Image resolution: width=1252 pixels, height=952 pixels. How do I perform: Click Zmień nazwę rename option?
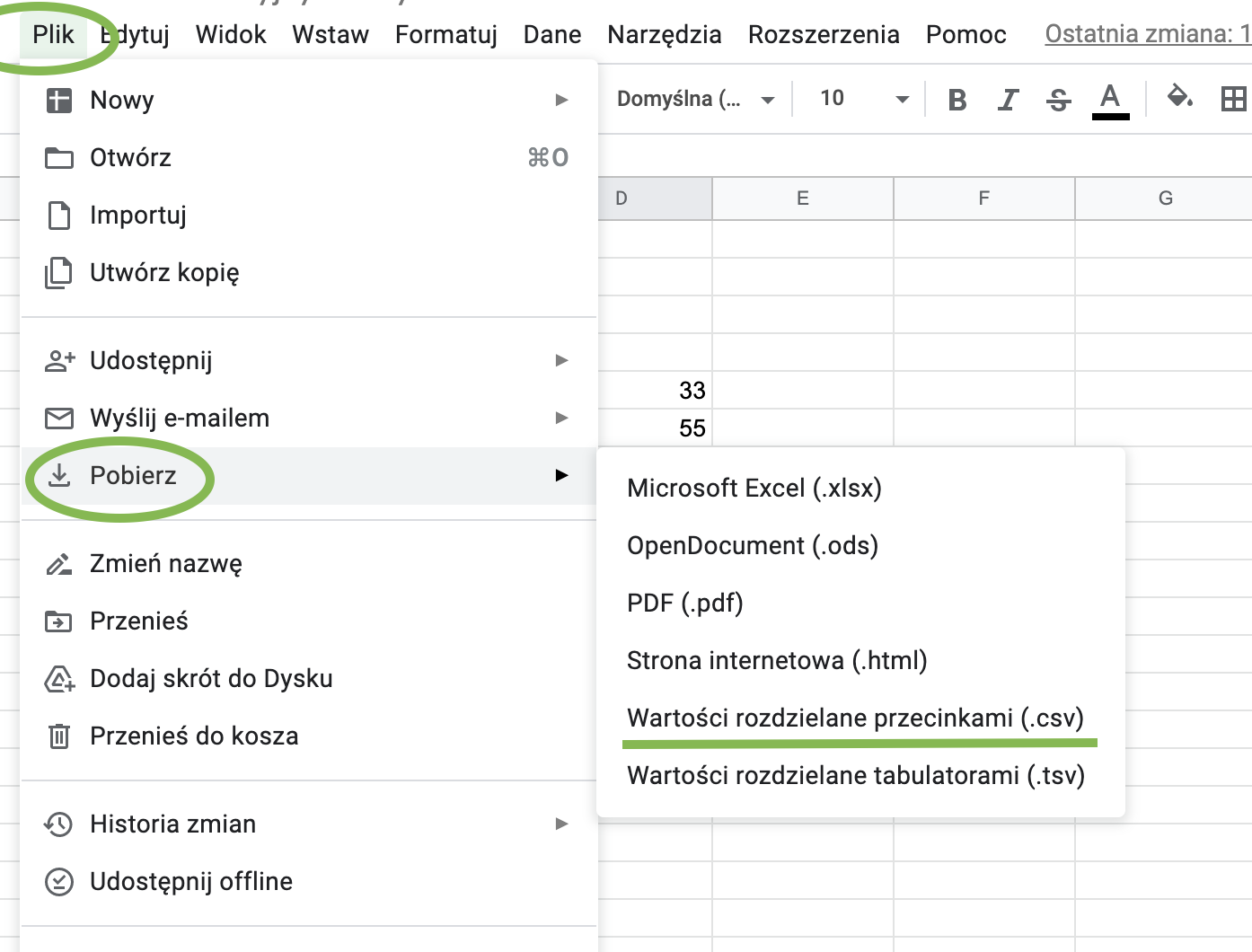coord(165,564)
